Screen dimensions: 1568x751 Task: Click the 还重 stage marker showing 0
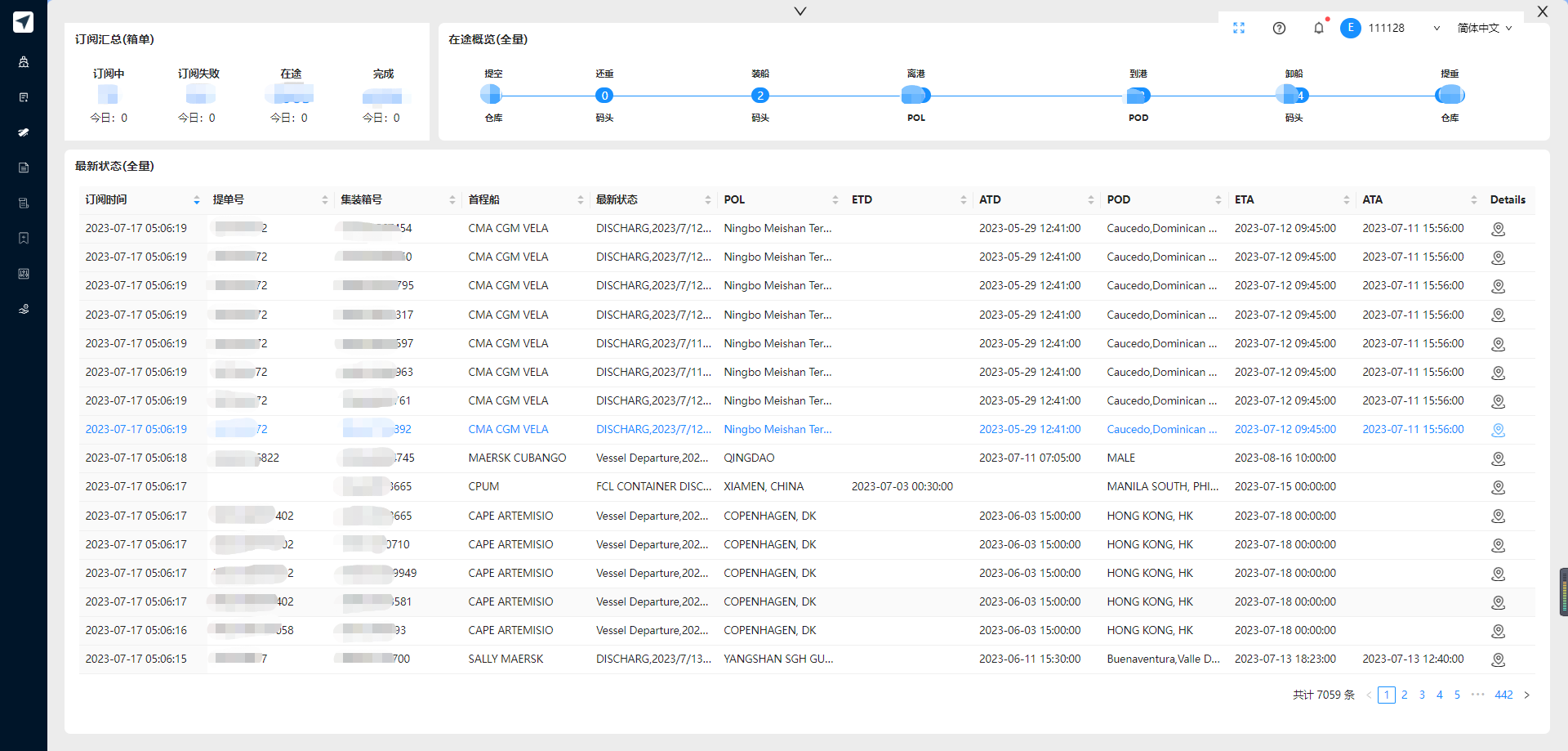(604, 96)
